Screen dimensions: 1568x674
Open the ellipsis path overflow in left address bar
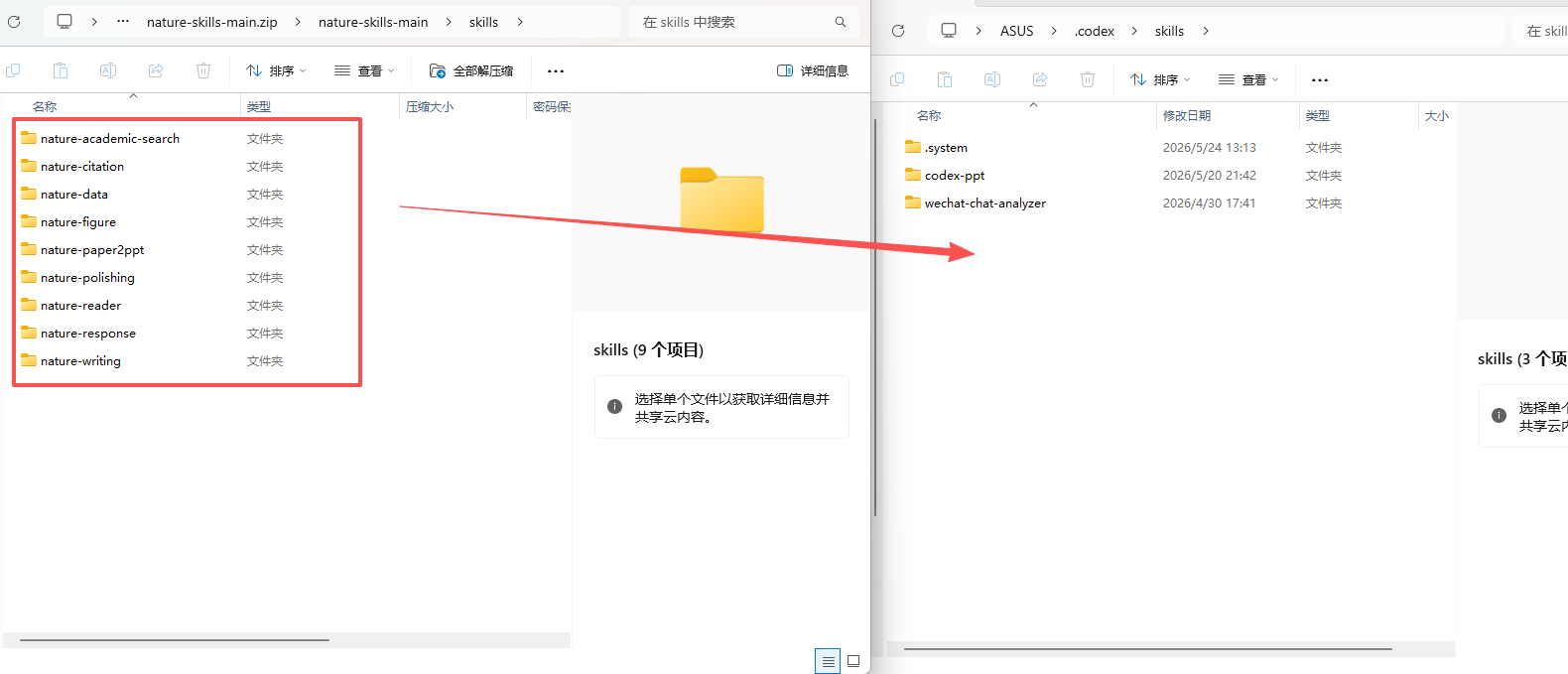pos(123,22)
